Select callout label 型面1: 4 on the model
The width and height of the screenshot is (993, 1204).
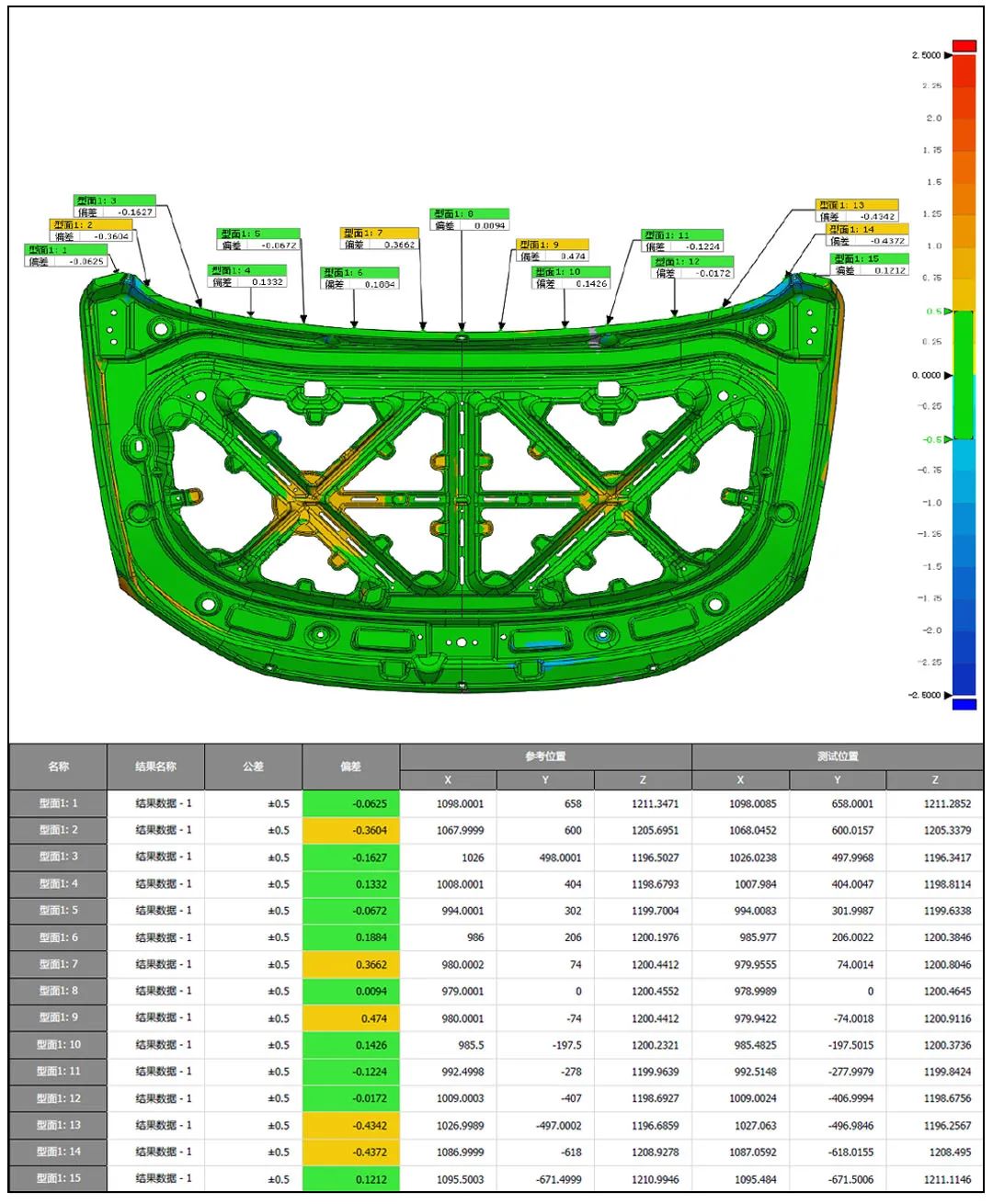pyautogui.click(x=247, y=270)
